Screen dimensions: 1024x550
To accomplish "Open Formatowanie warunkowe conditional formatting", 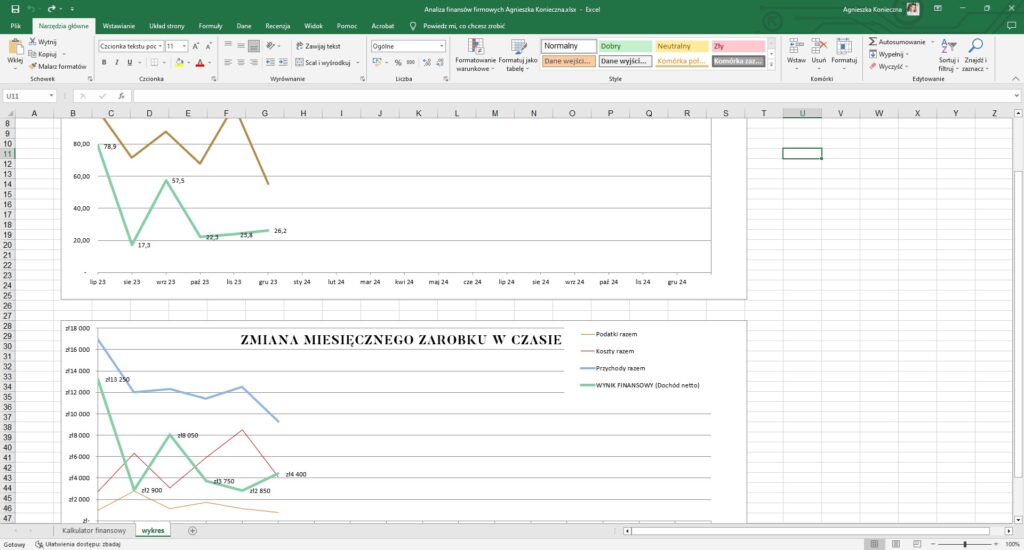I will 475,53.
